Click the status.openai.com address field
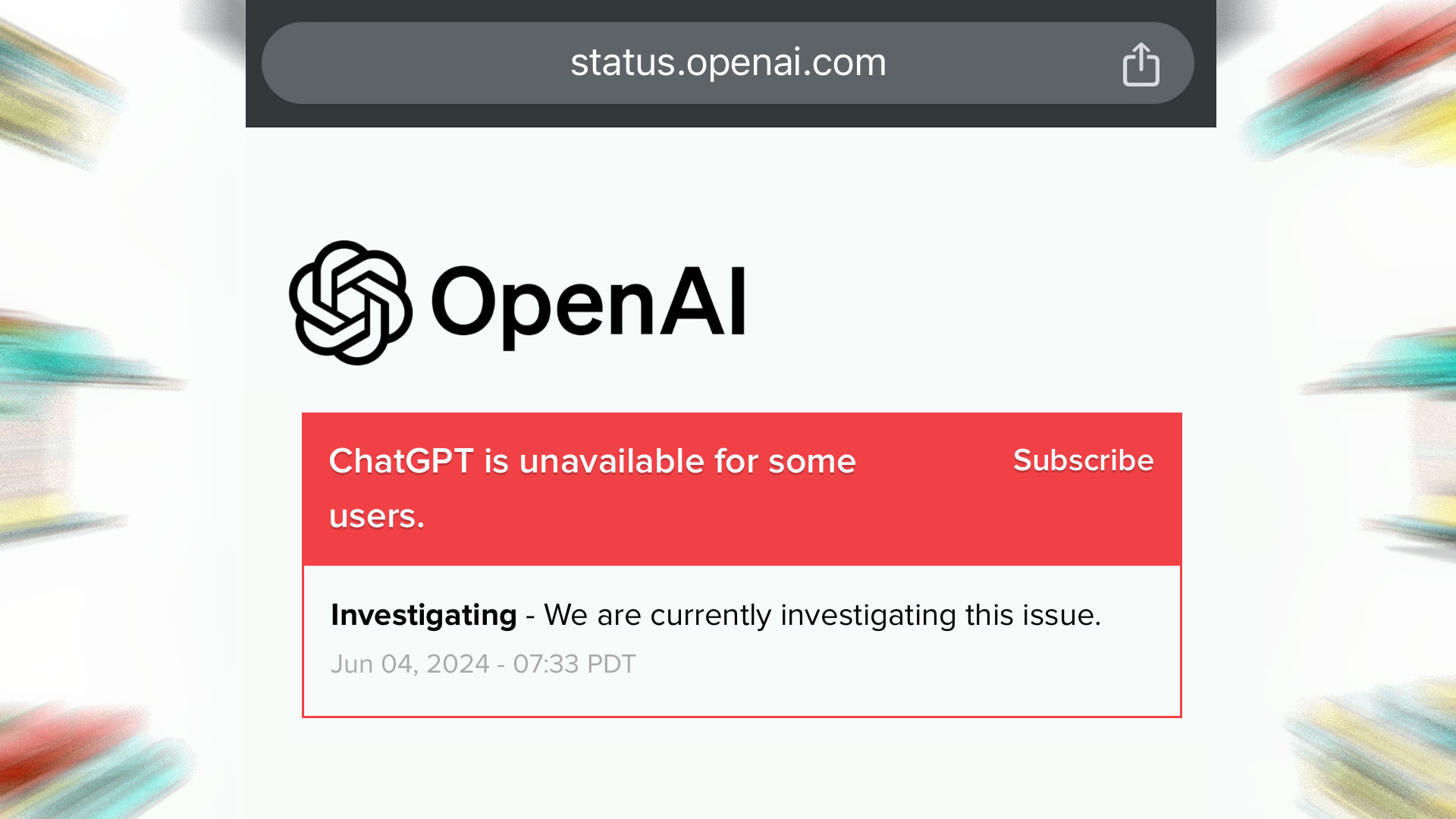 click(728, 63)
